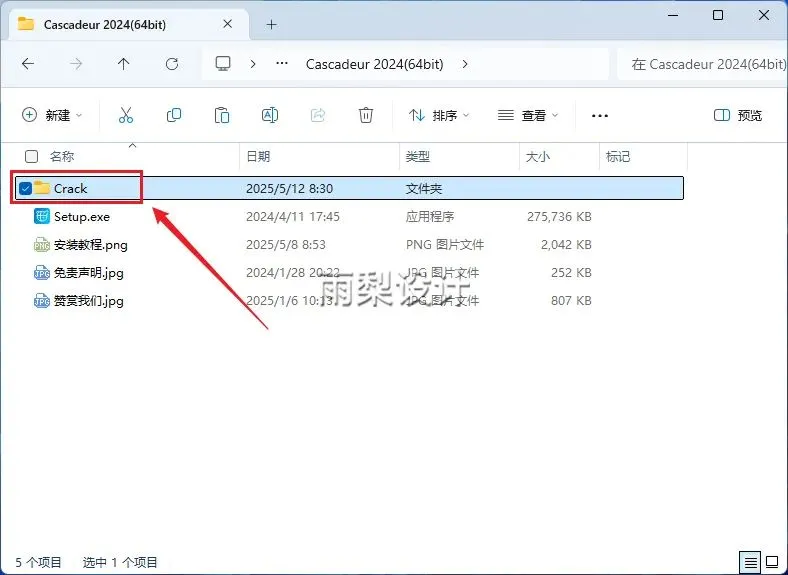Click the 安装教程.png file icon

click(42, 245)
